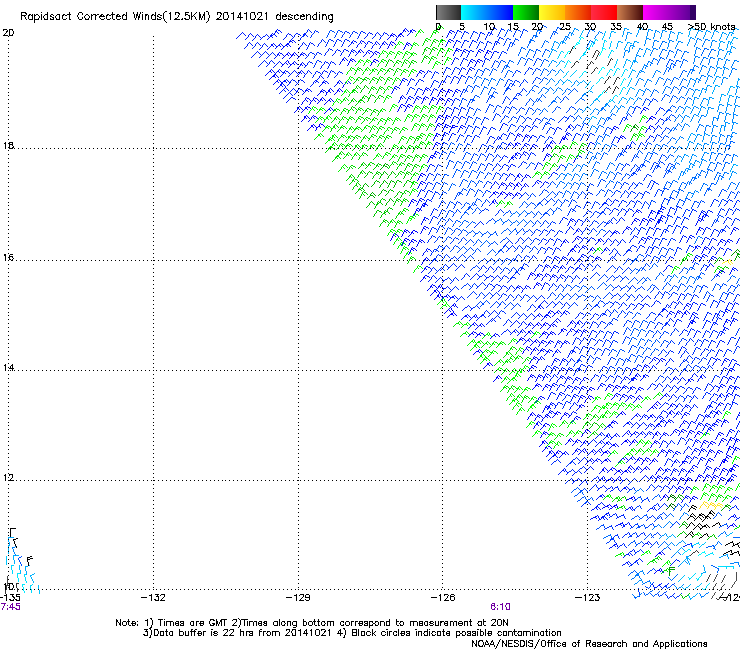The height and width of the screenshot is (650, 740).
Task: Select the '40' label under the color bar
Action: tap(642, 26)
